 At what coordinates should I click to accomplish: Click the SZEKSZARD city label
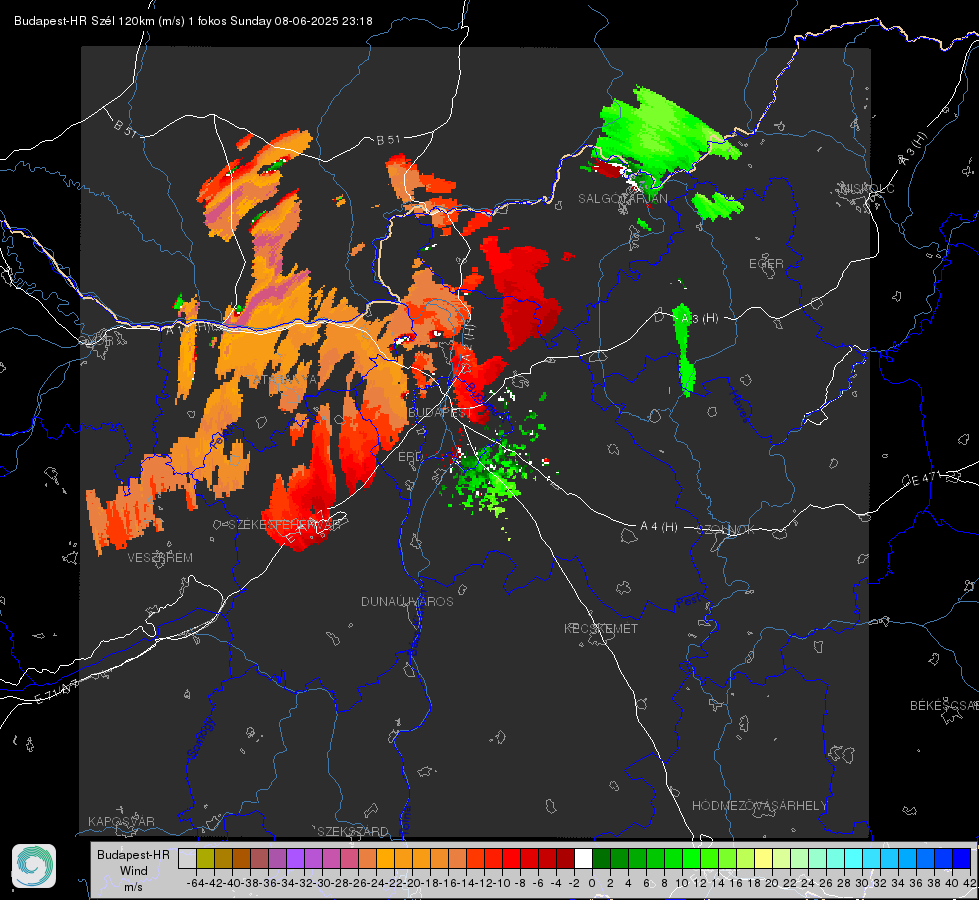coord(353,831)
